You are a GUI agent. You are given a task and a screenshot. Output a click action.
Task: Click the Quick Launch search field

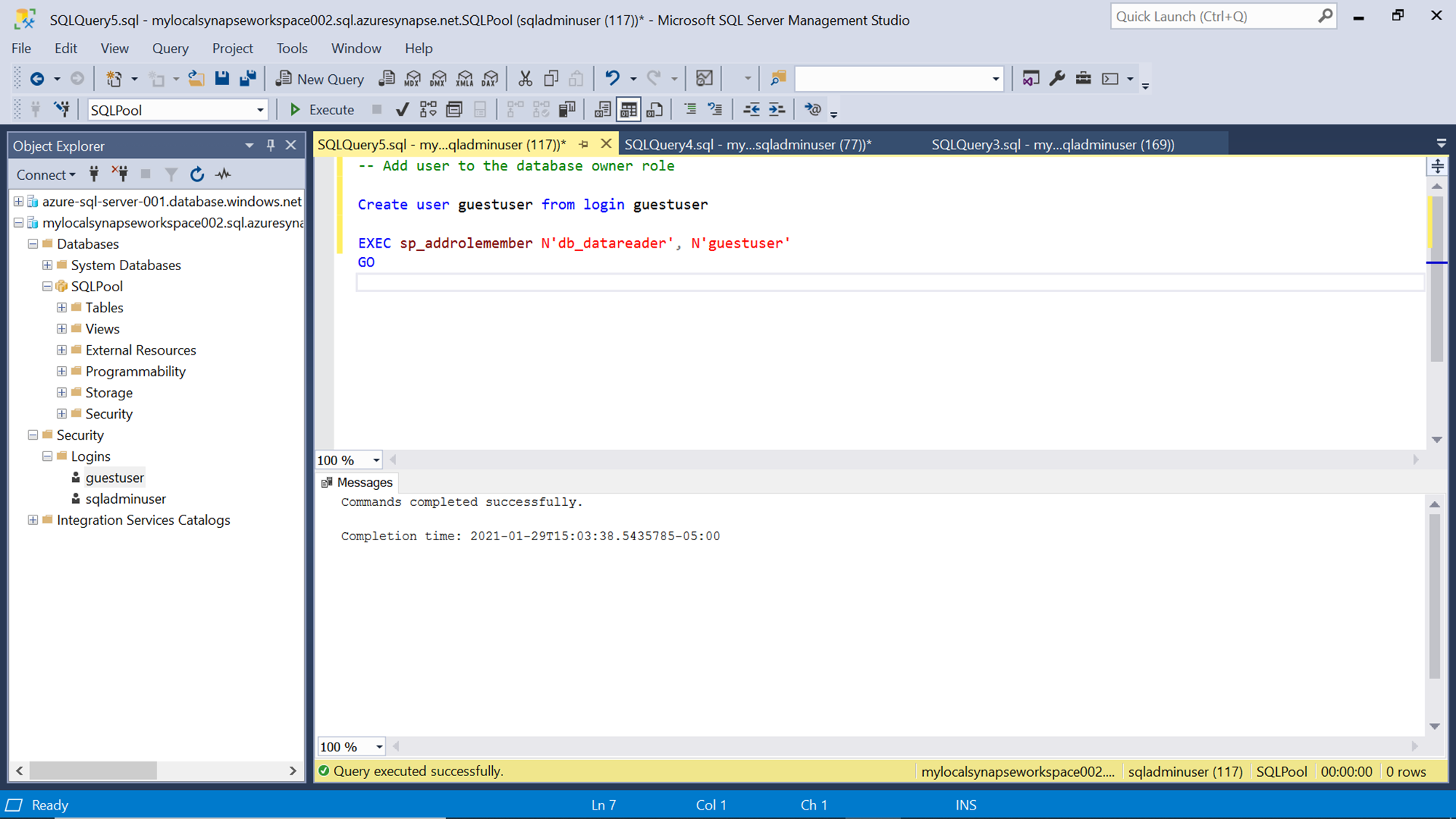tap(1212, 16)
